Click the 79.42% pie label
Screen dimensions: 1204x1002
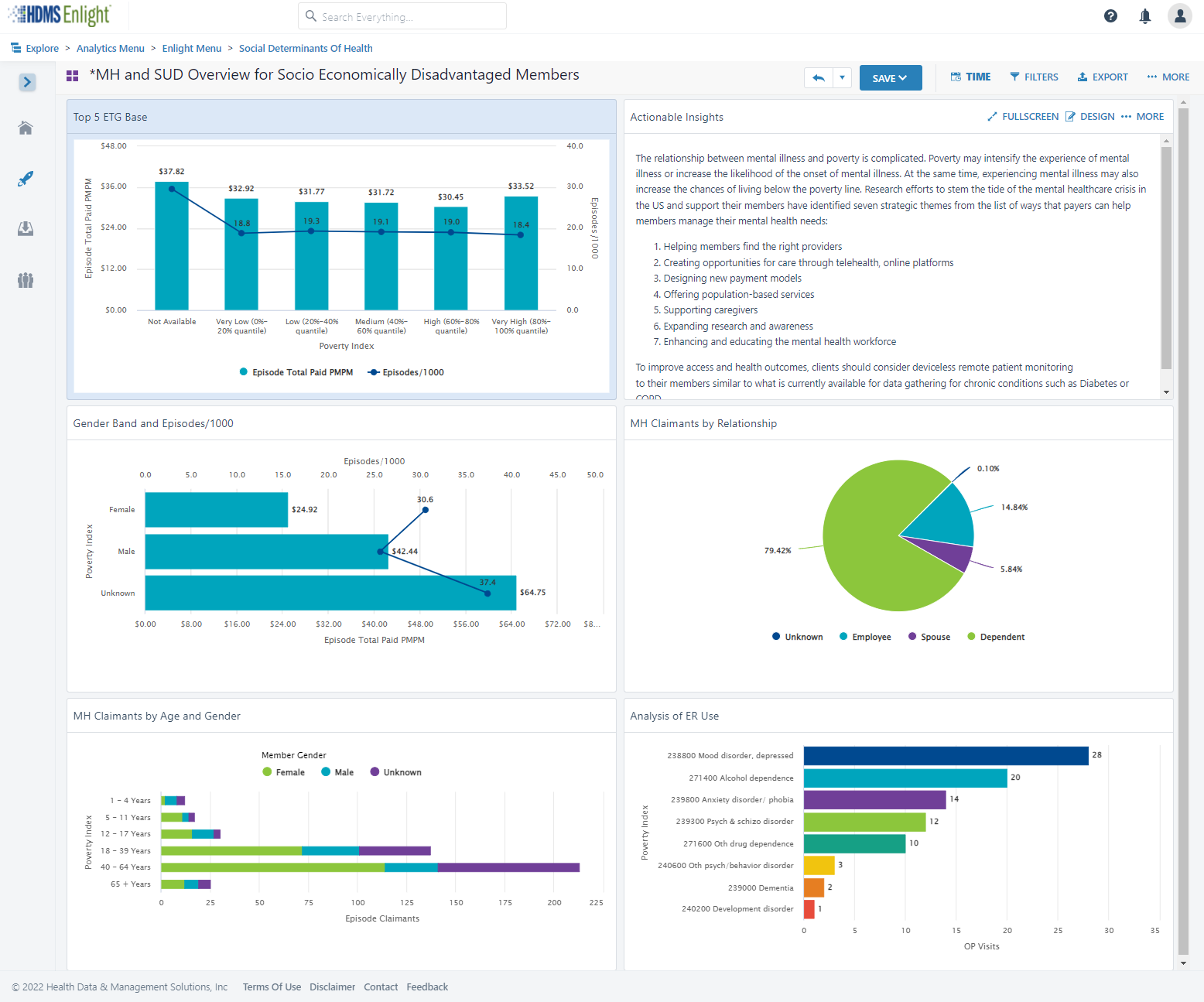coord(778,551)
